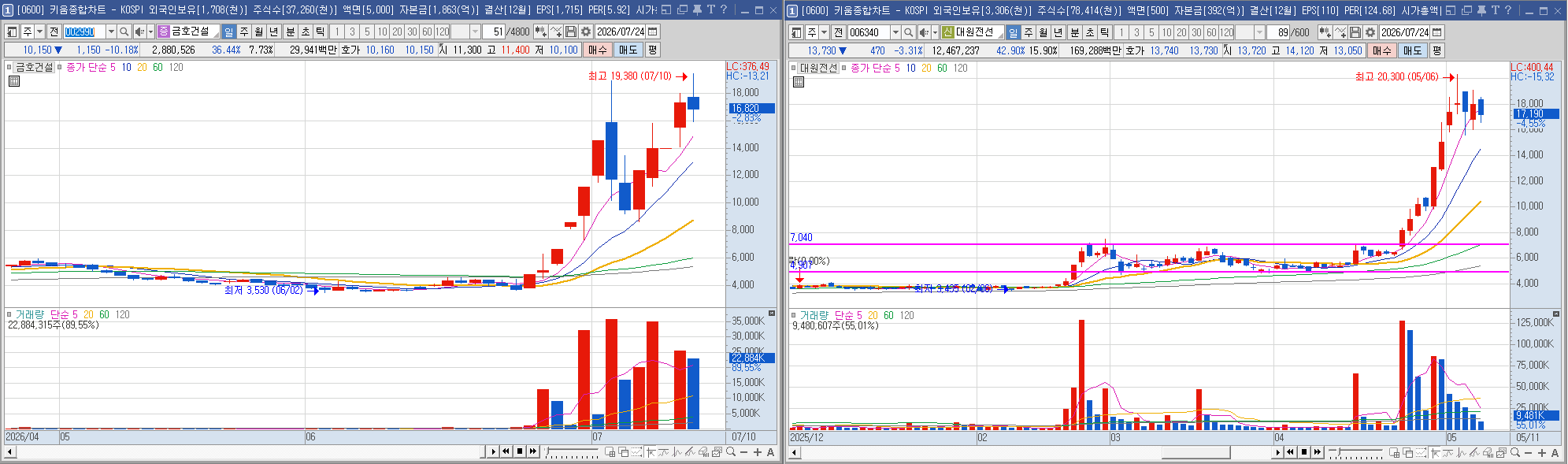Viewport: 1568px width, 464px height.
Task: Click the speaker sound icon in the left chart toolbar
Action: pyautogui.click(x=139, y=32)
